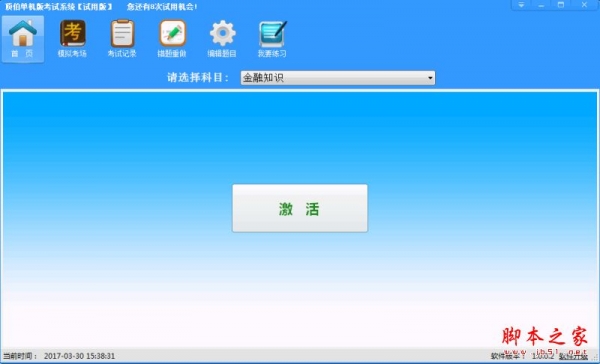Screen dimensions: 600x364
Task: Click the 您还有8次试用机会 trial notice text
Action: click(x=162, y=7)
